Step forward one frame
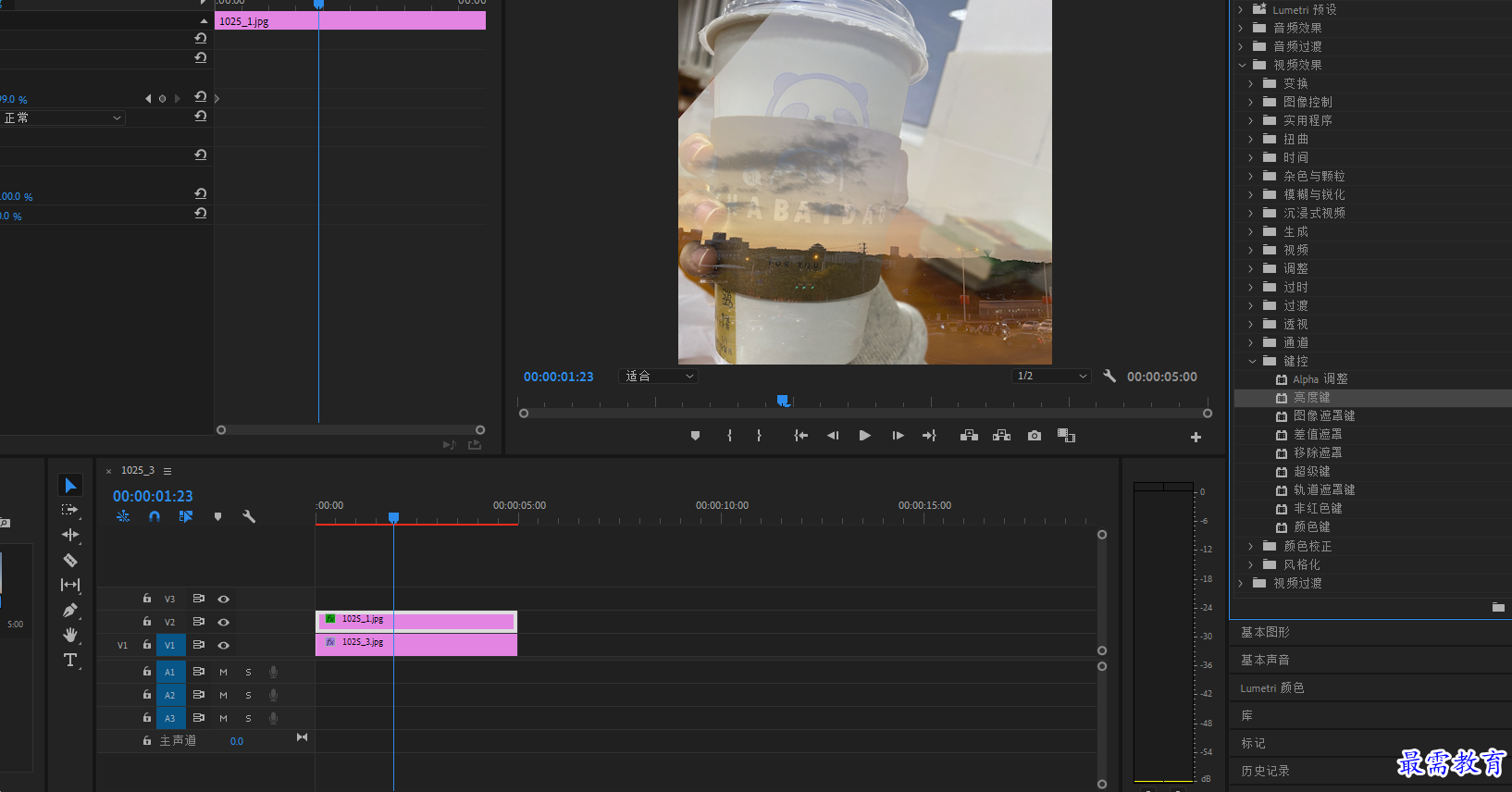This screenshot has height=792, width=1512. pos(898,436)
